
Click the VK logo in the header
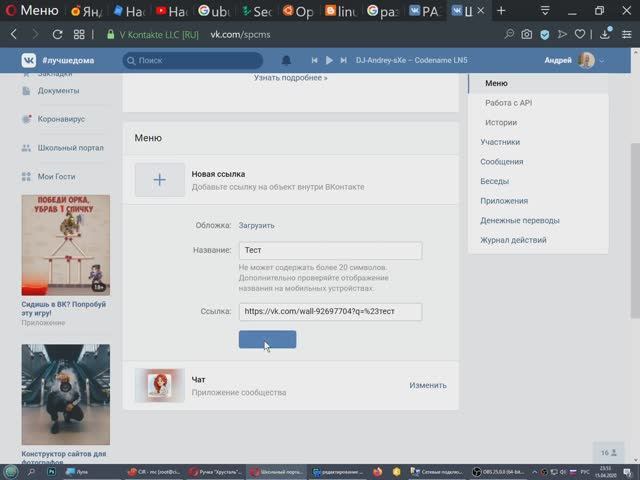pyautogui.click(x=29, y=60)
